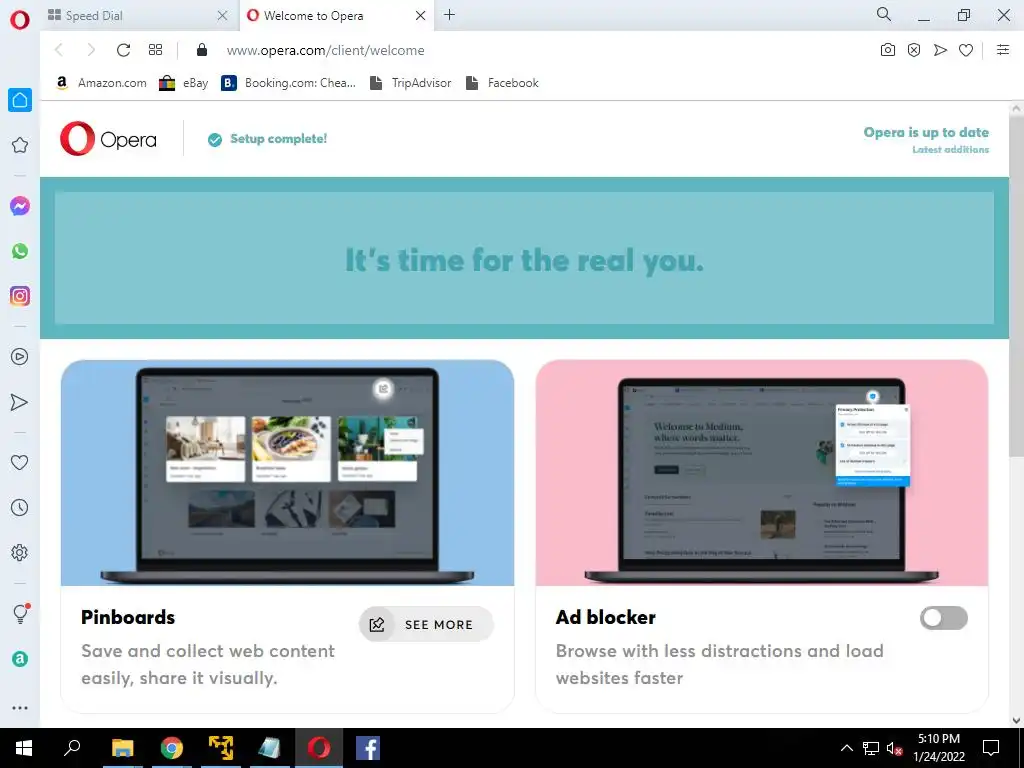Take a snapshot with camera icon
The width and height of the screenshot is (1024, 768).
888,50
